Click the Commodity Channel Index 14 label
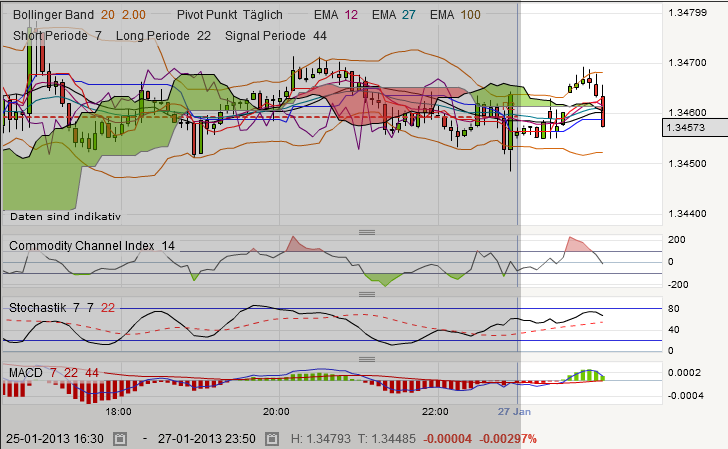728x449 pixels. point(92,246)
